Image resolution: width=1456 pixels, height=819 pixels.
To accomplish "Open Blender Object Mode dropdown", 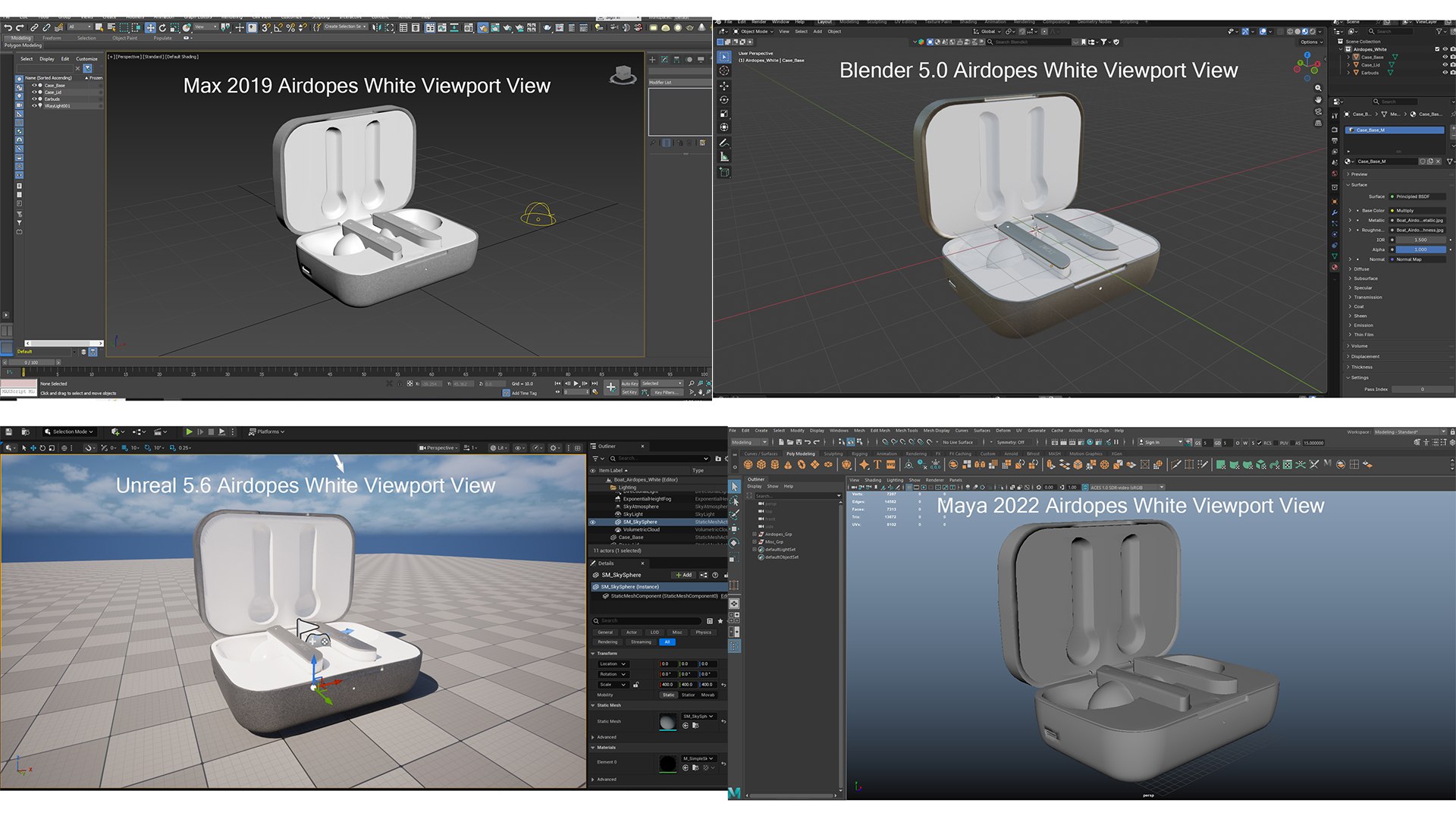I will (753, 31).
